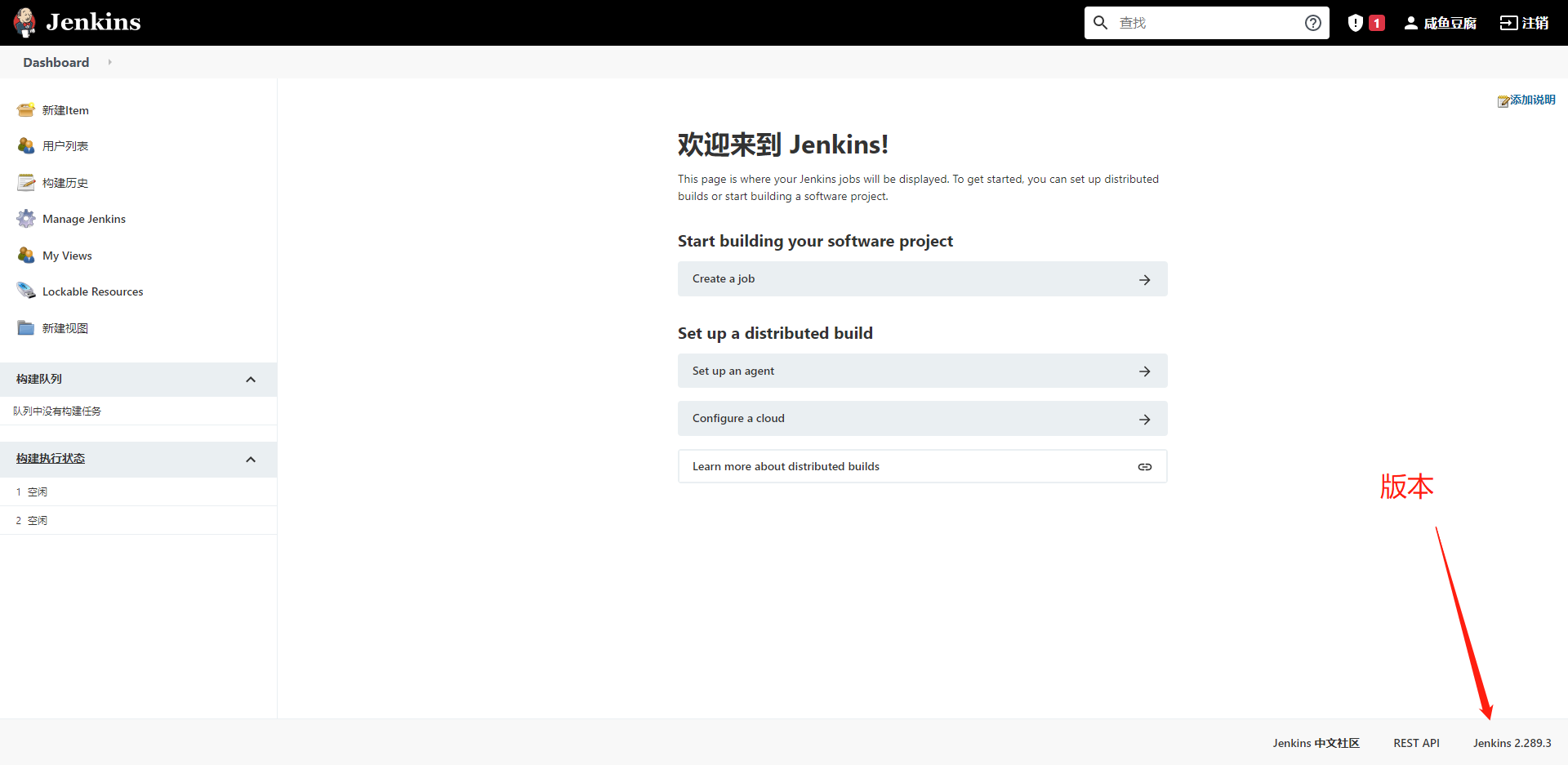This screenshot has width=1568, height=765.
Task: Click Set up an agent
Action: [923, 371]
